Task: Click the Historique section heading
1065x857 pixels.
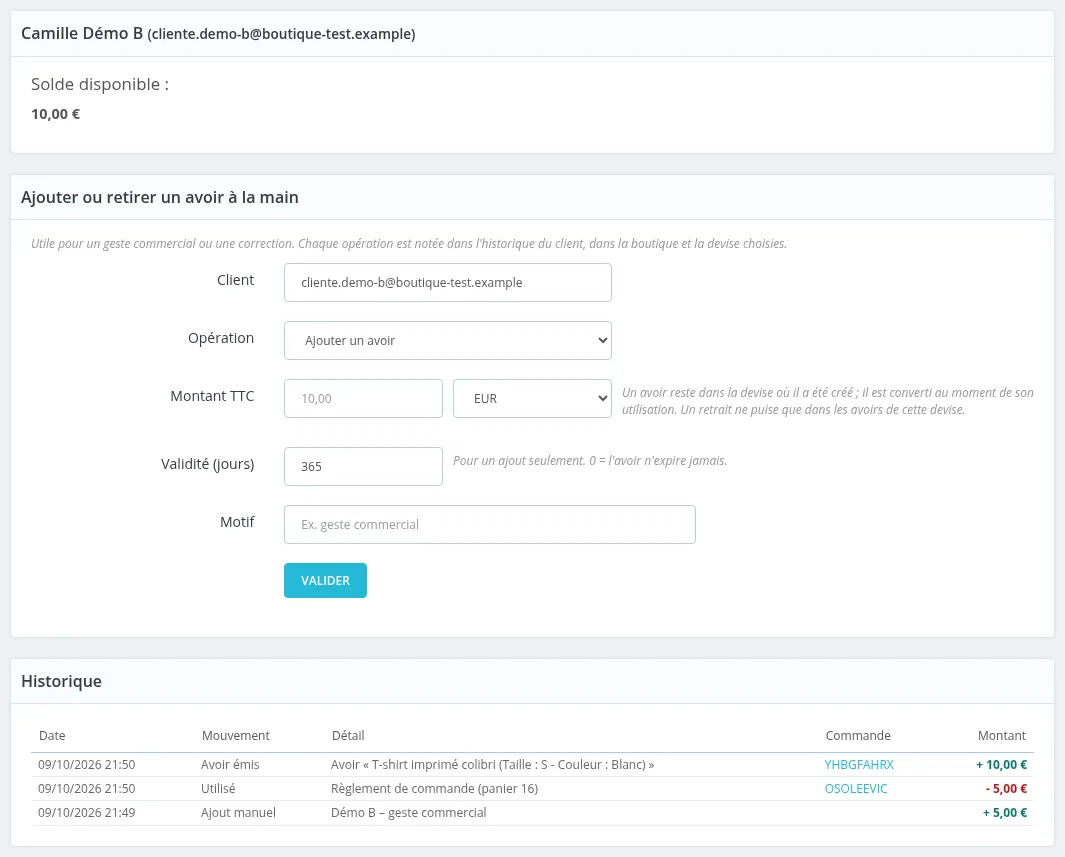Action: [x=61, y=681]
